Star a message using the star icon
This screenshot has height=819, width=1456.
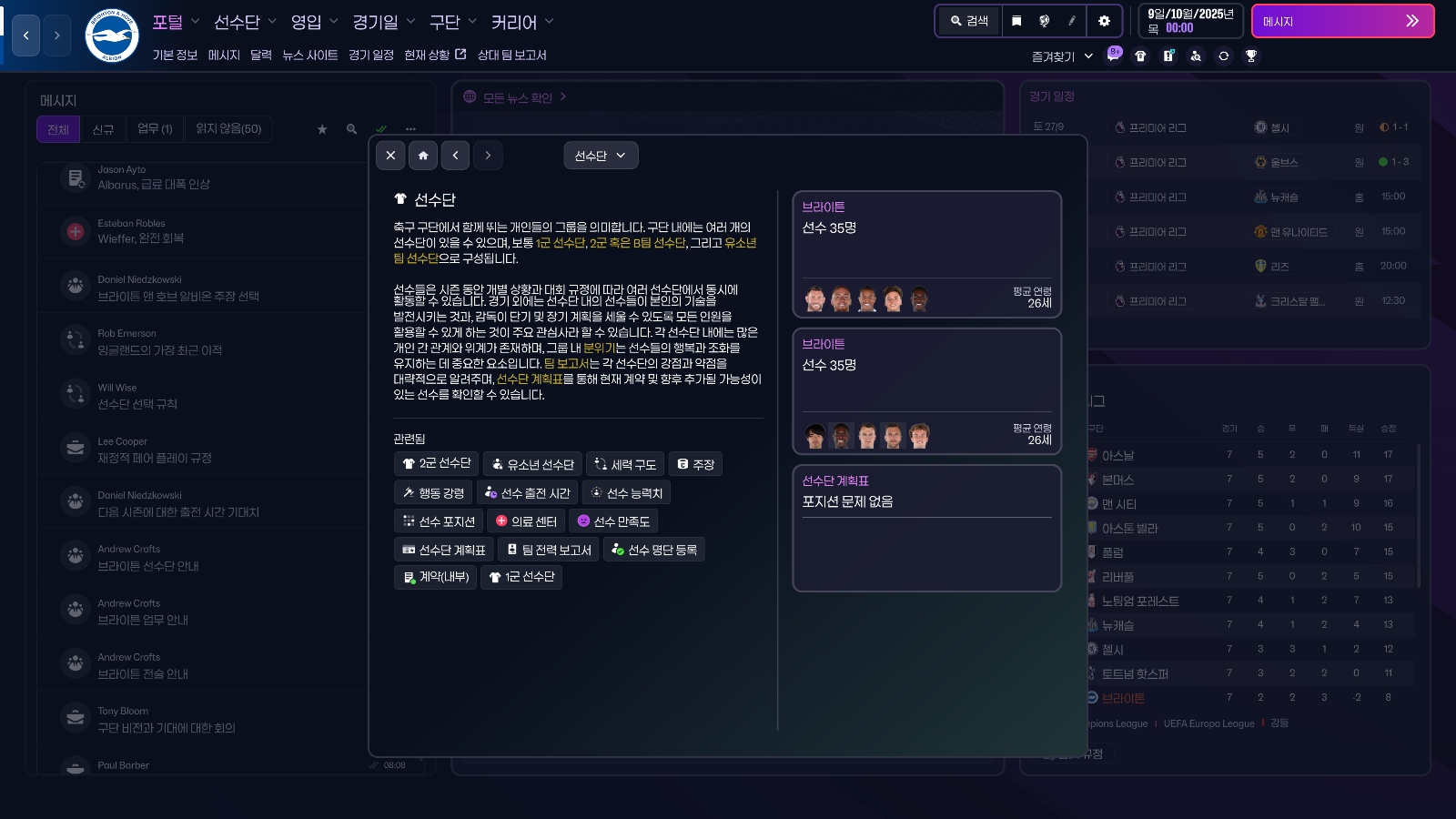[x=322, y=129]
